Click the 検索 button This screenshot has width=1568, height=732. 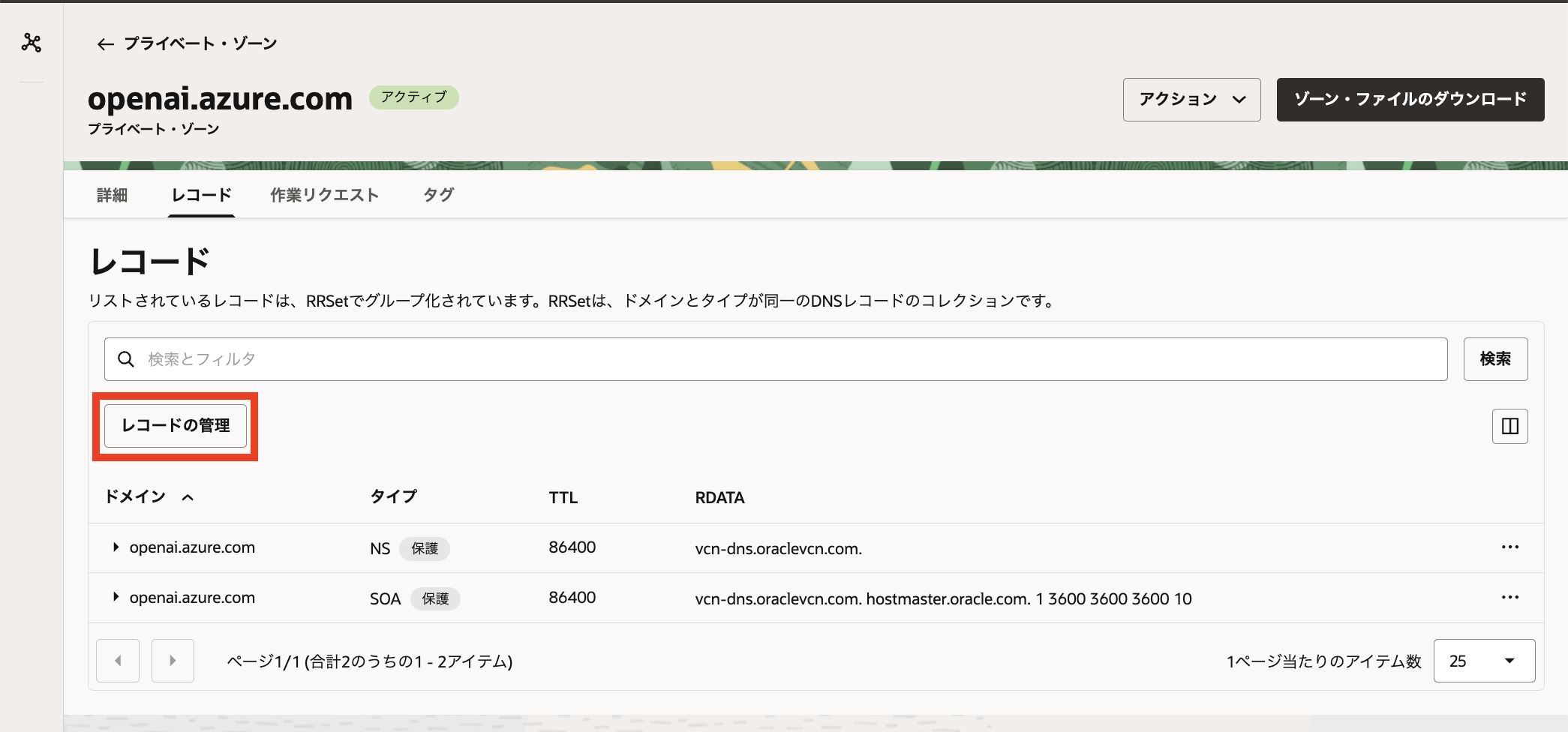coord(1495,358)
